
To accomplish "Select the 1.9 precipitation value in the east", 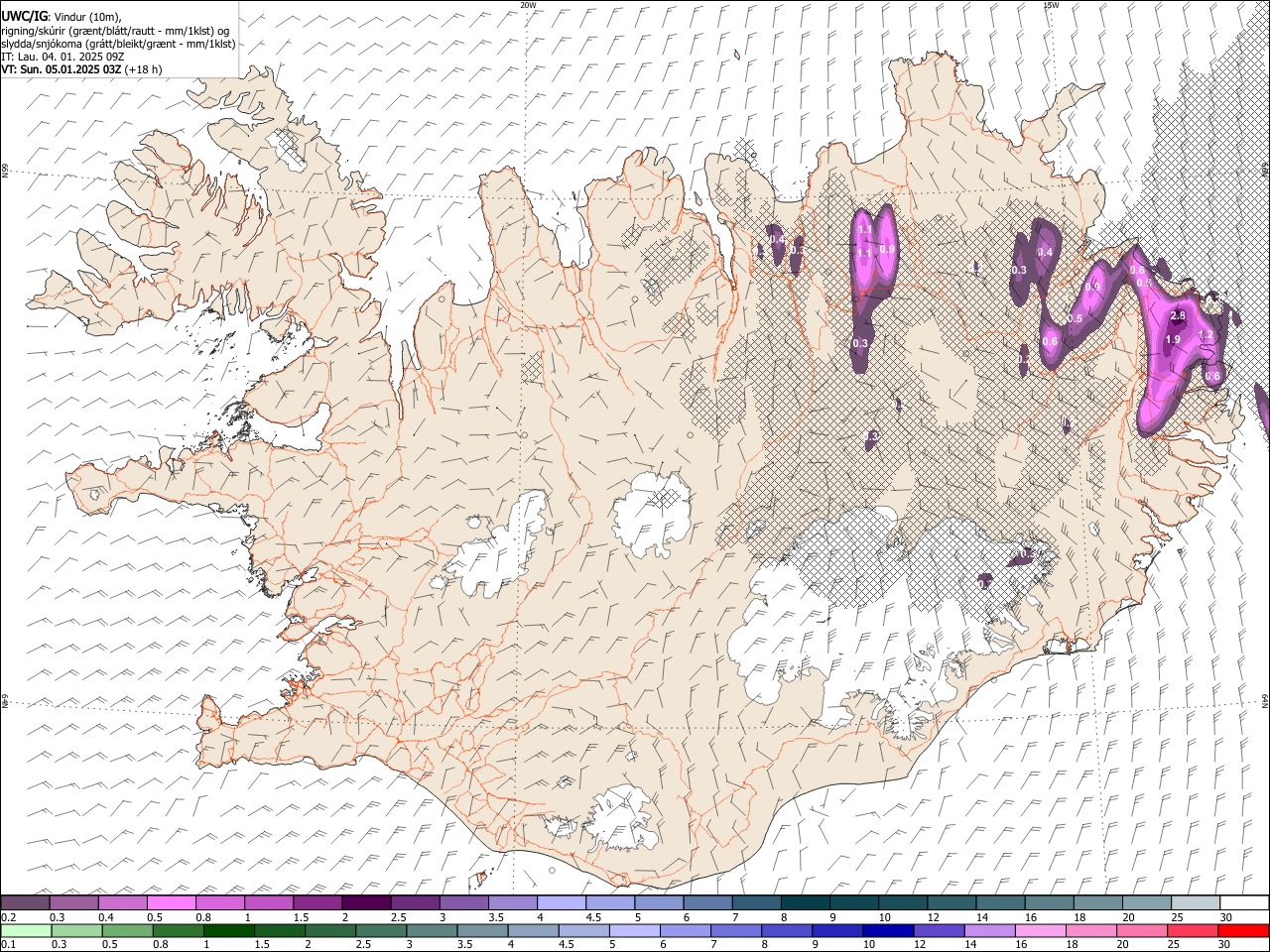I will pyautogui.click(x=1173, y=339).
